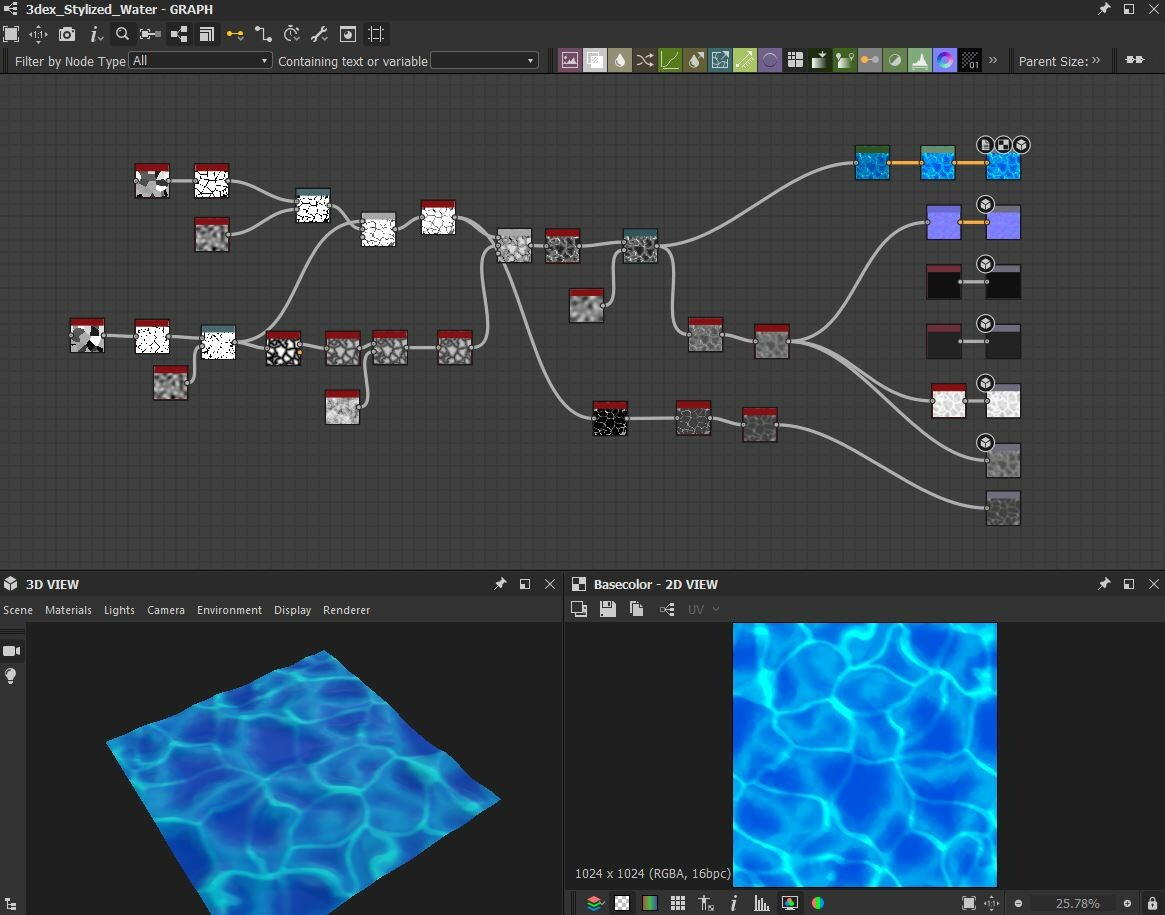Open display settings icon in 2D view bar
The height and width of the screenshot is (915, 1165).
point(790,902)
